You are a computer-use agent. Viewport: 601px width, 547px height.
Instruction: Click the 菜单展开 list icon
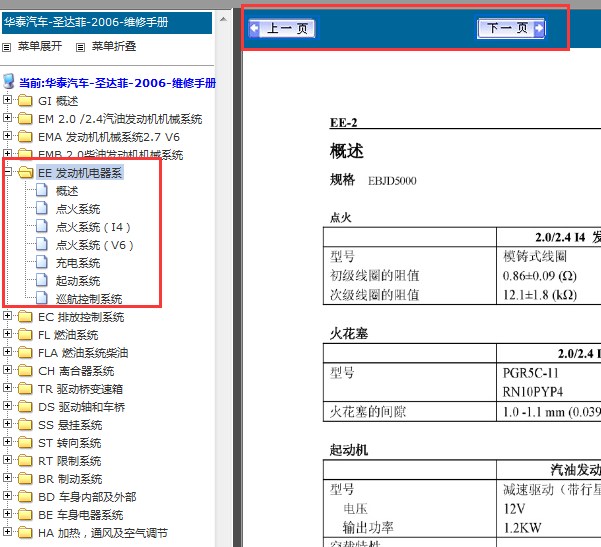[7, 48]
